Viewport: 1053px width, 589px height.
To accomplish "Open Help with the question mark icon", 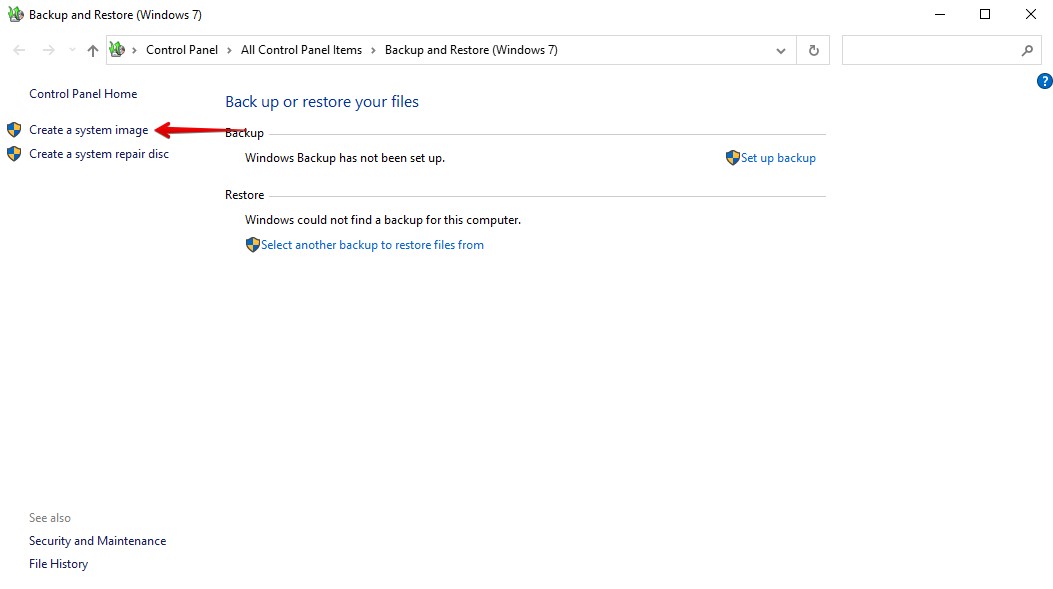I will pyautogui.click(x=1044, y=81).
